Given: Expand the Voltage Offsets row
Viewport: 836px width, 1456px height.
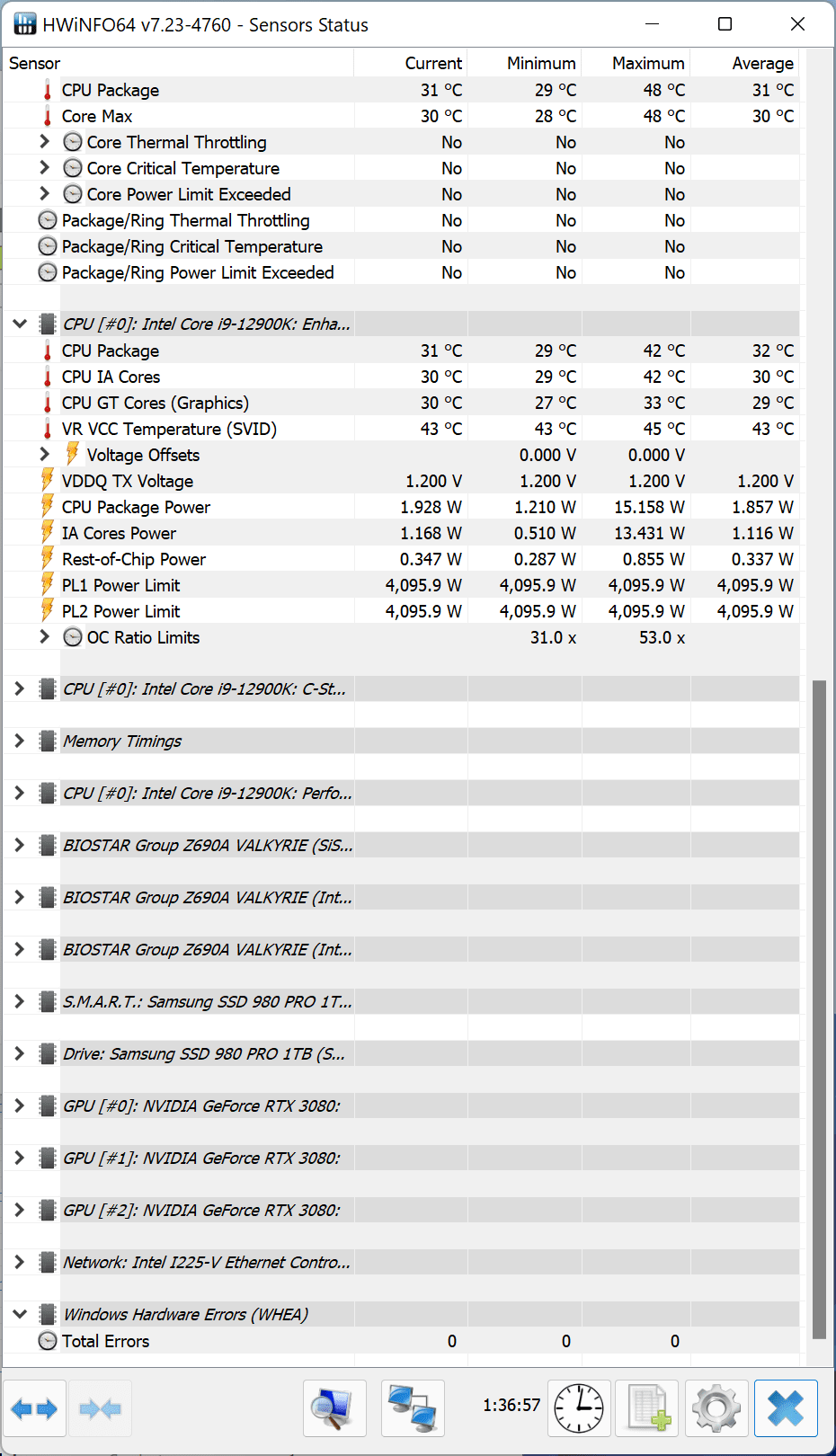Looking at the screenshot, I should point(45,455).
